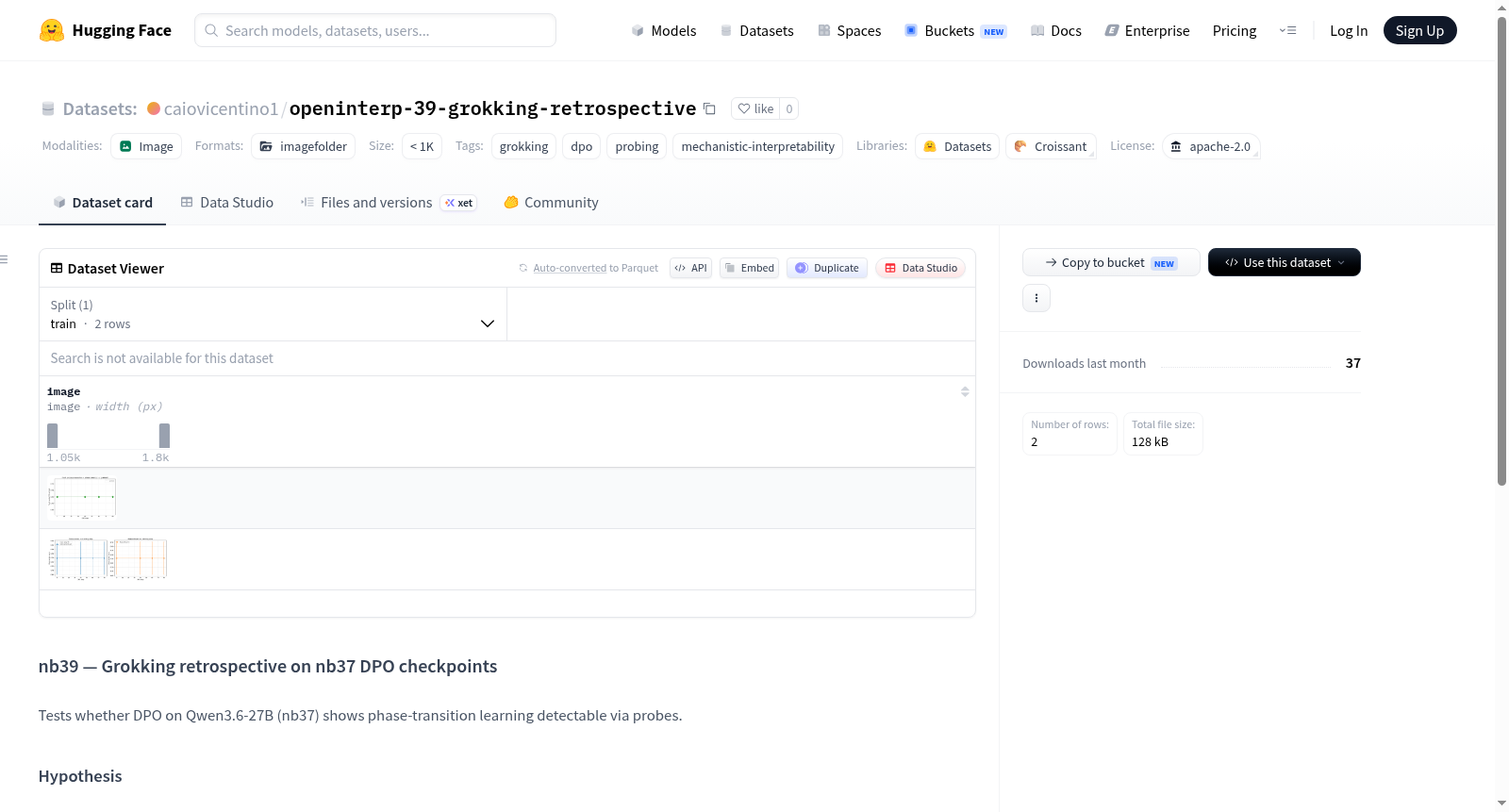The height and width of the screenshot is (812, 1509).
Task: Select the imagefolder format tag
Action: point(304,146)
